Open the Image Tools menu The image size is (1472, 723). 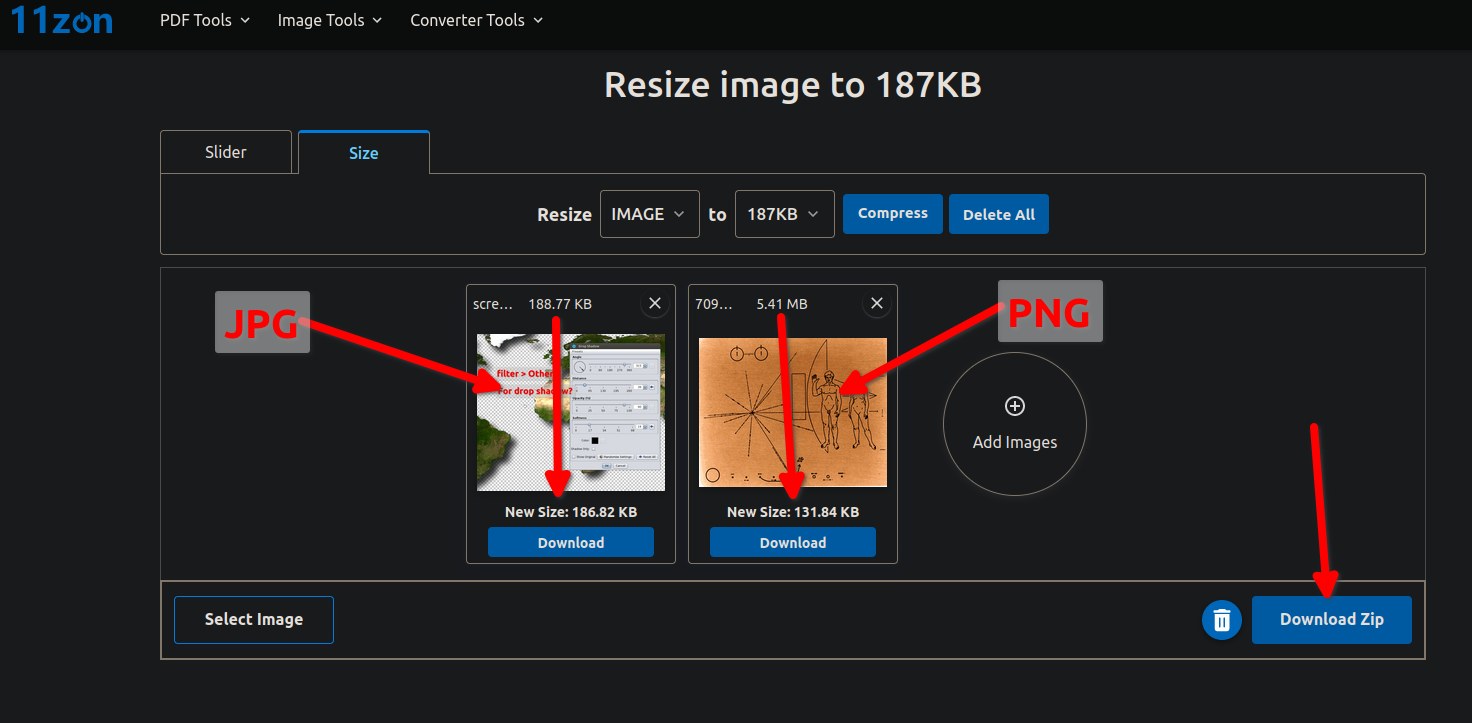click(x=330, y=20)
